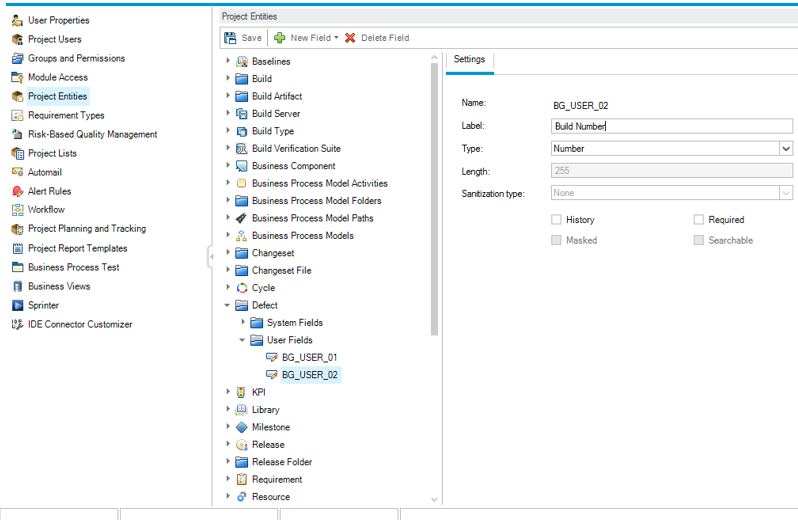Collapse the Defect tree node
This screenshot has width=798, height=520.
click(x=228, y=305)
